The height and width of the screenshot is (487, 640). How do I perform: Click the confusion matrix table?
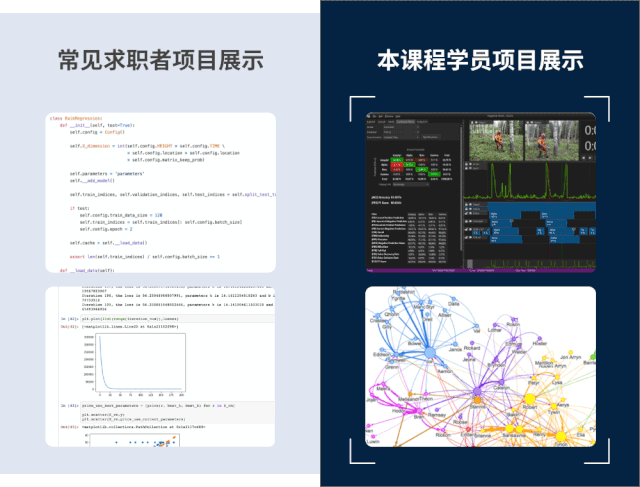click(412, 167)
